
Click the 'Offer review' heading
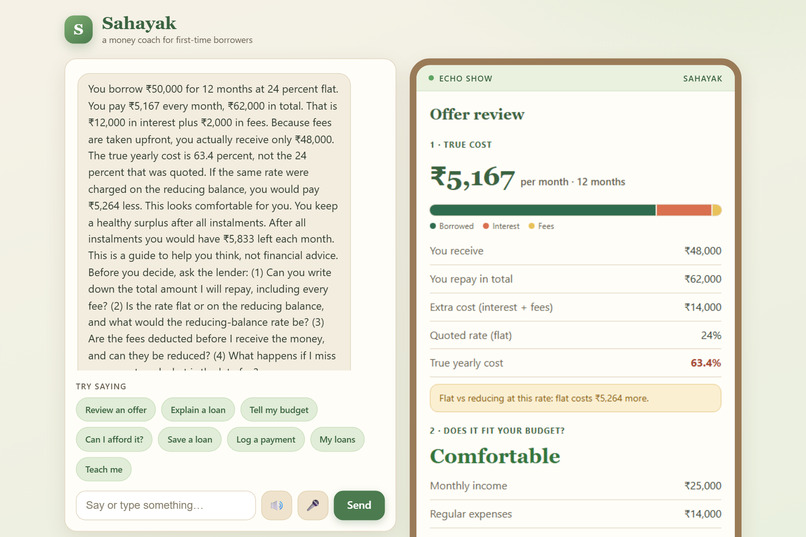click(x=477, y=114)
